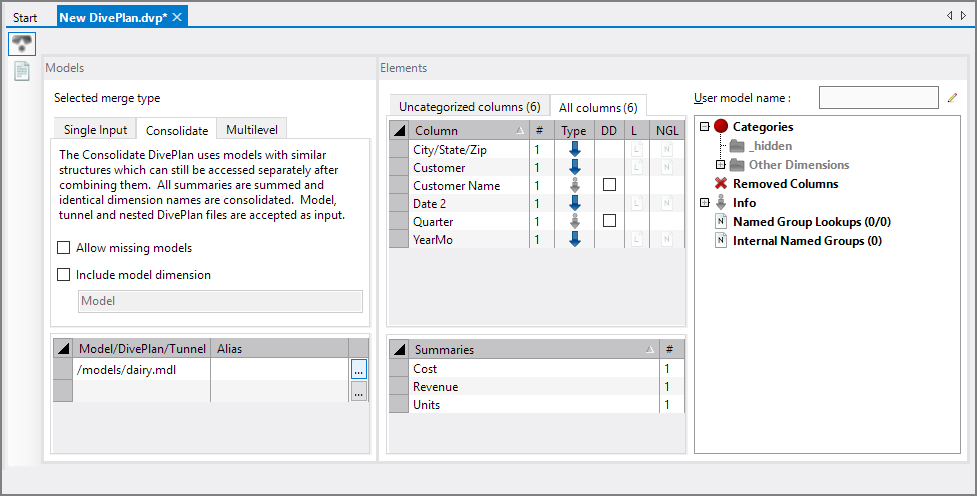Viewport: 977px width, 496px height.
Task: Enable the Allow missing models checkbox
Action: pyautogui.click(x=65, y=248)
